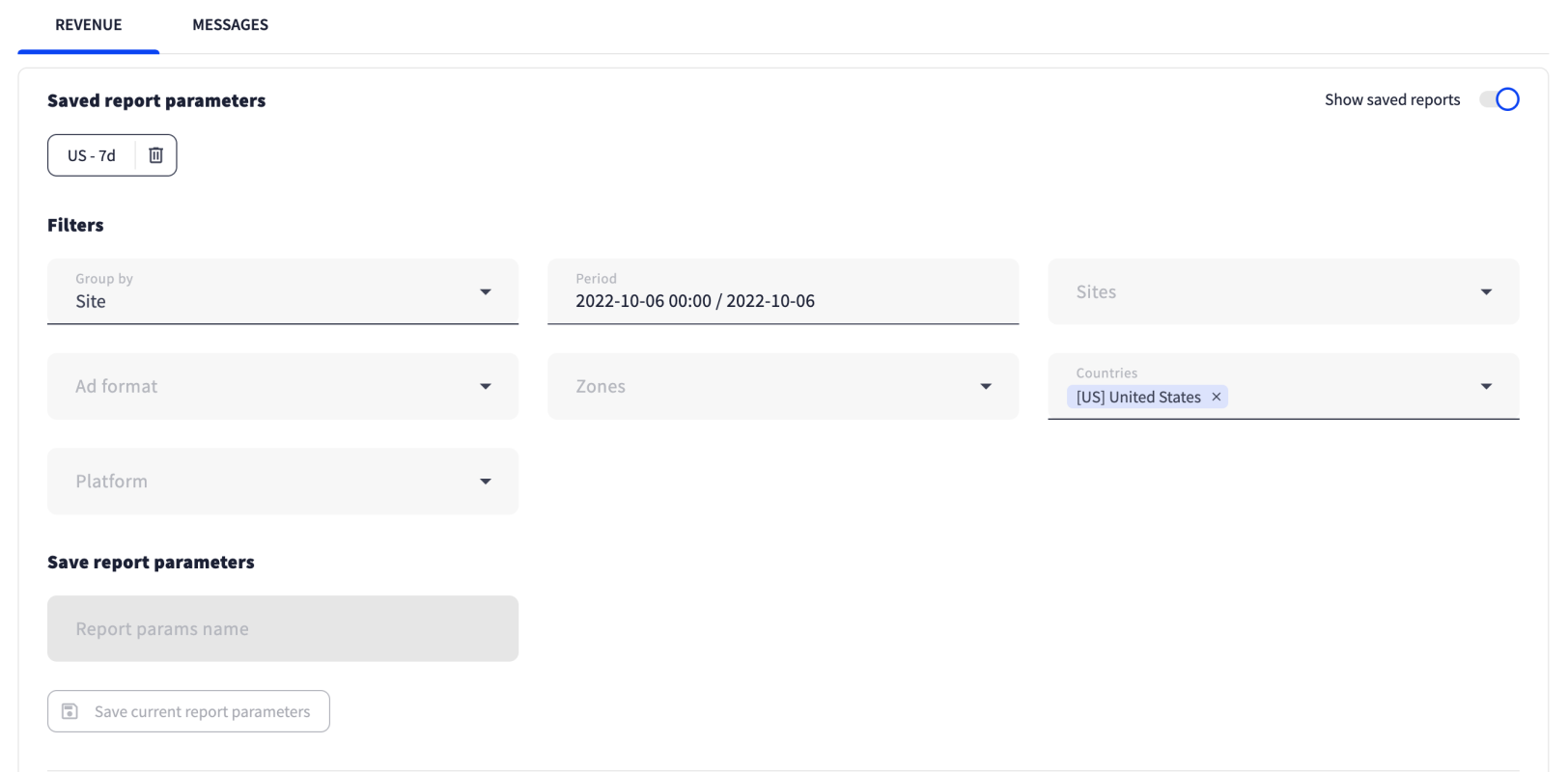
Task: Expand the Sites dropdown
Action: [x=1283, y=291]
